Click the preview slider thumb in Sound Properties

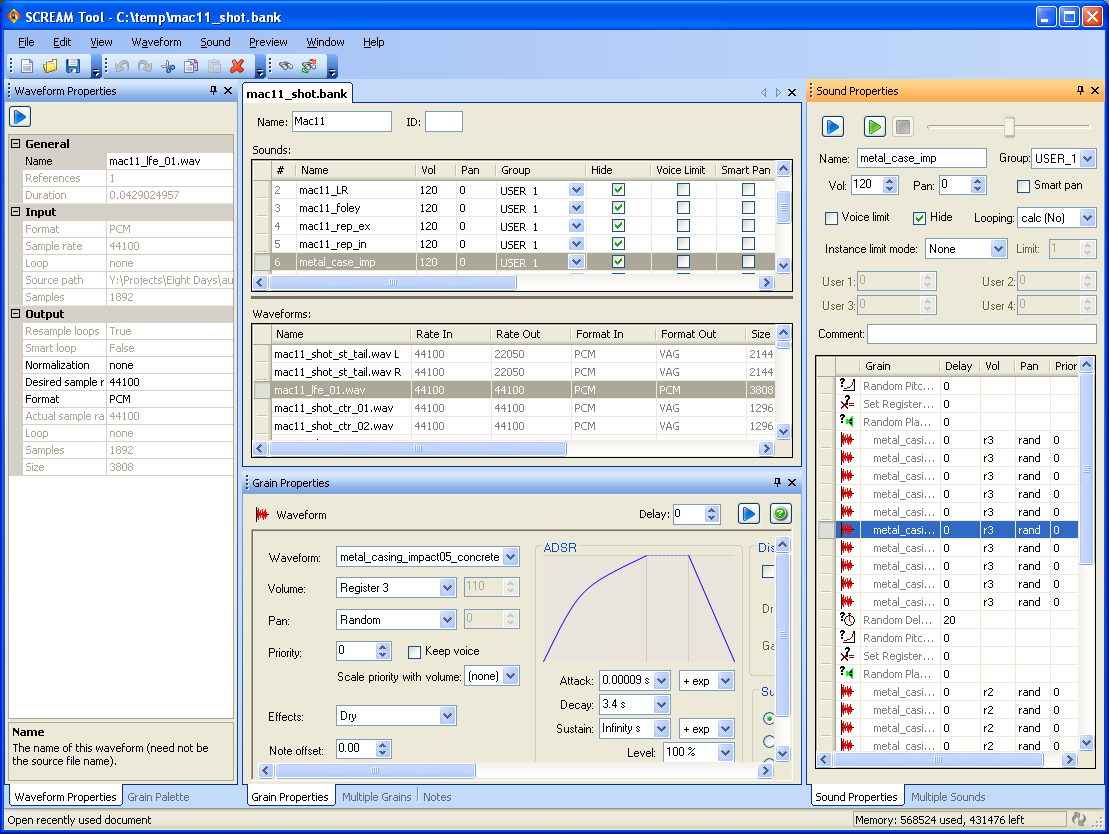[x=1009, y=127]
